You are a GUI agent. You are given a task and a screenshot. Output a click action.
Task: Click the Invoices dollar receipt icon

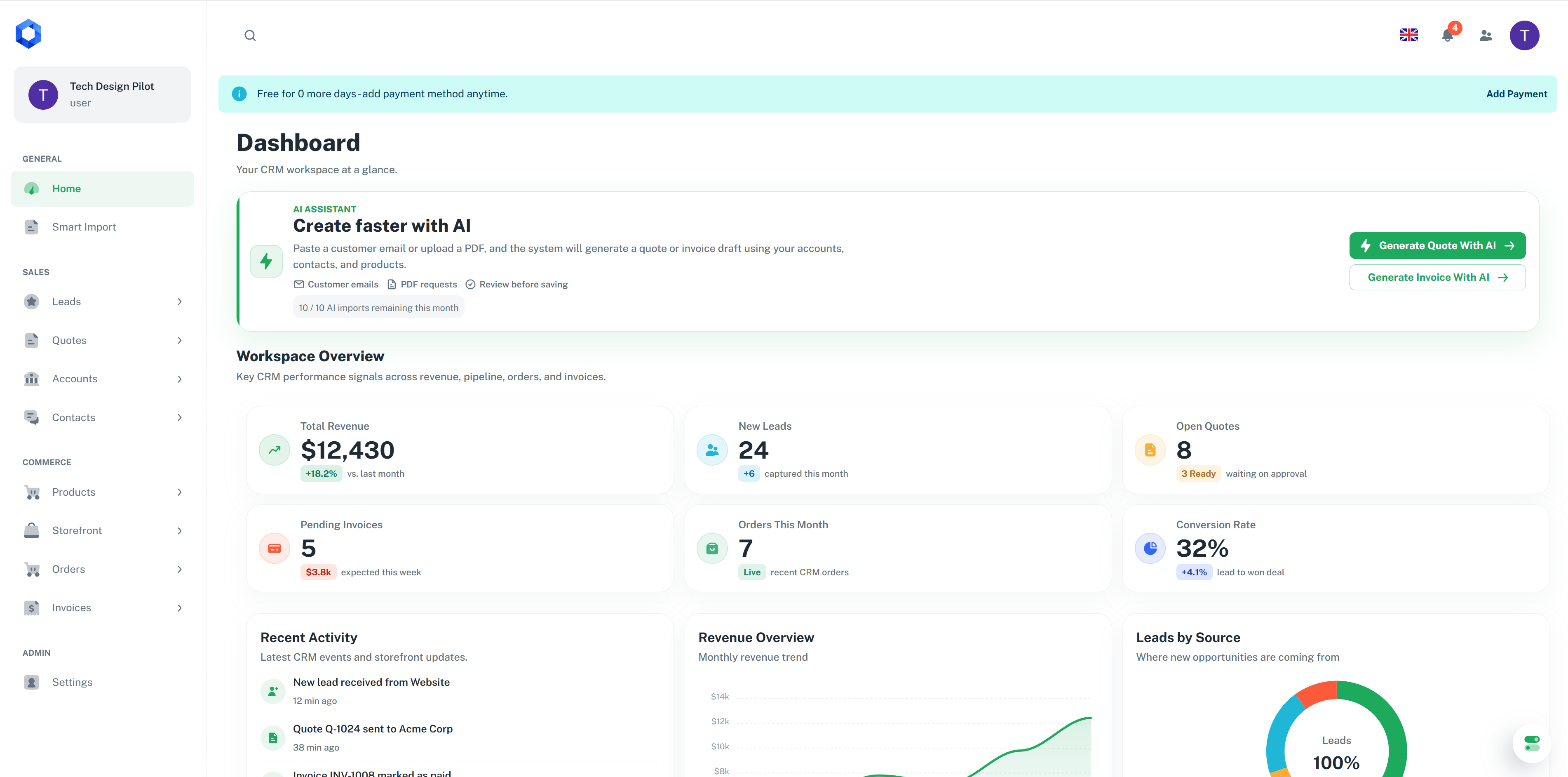(32, 608)
